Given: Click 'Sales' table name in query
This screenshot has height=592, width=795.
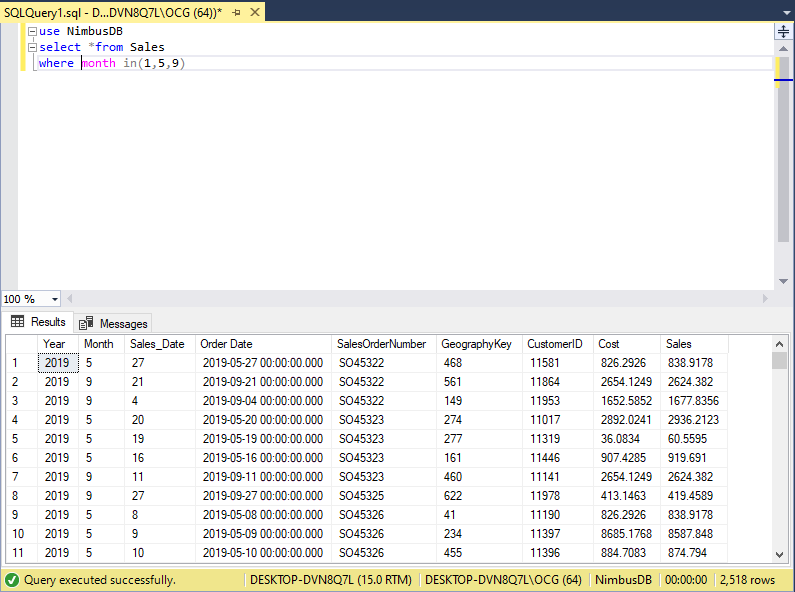Looking at the screenshot, I should pos(147,47).
